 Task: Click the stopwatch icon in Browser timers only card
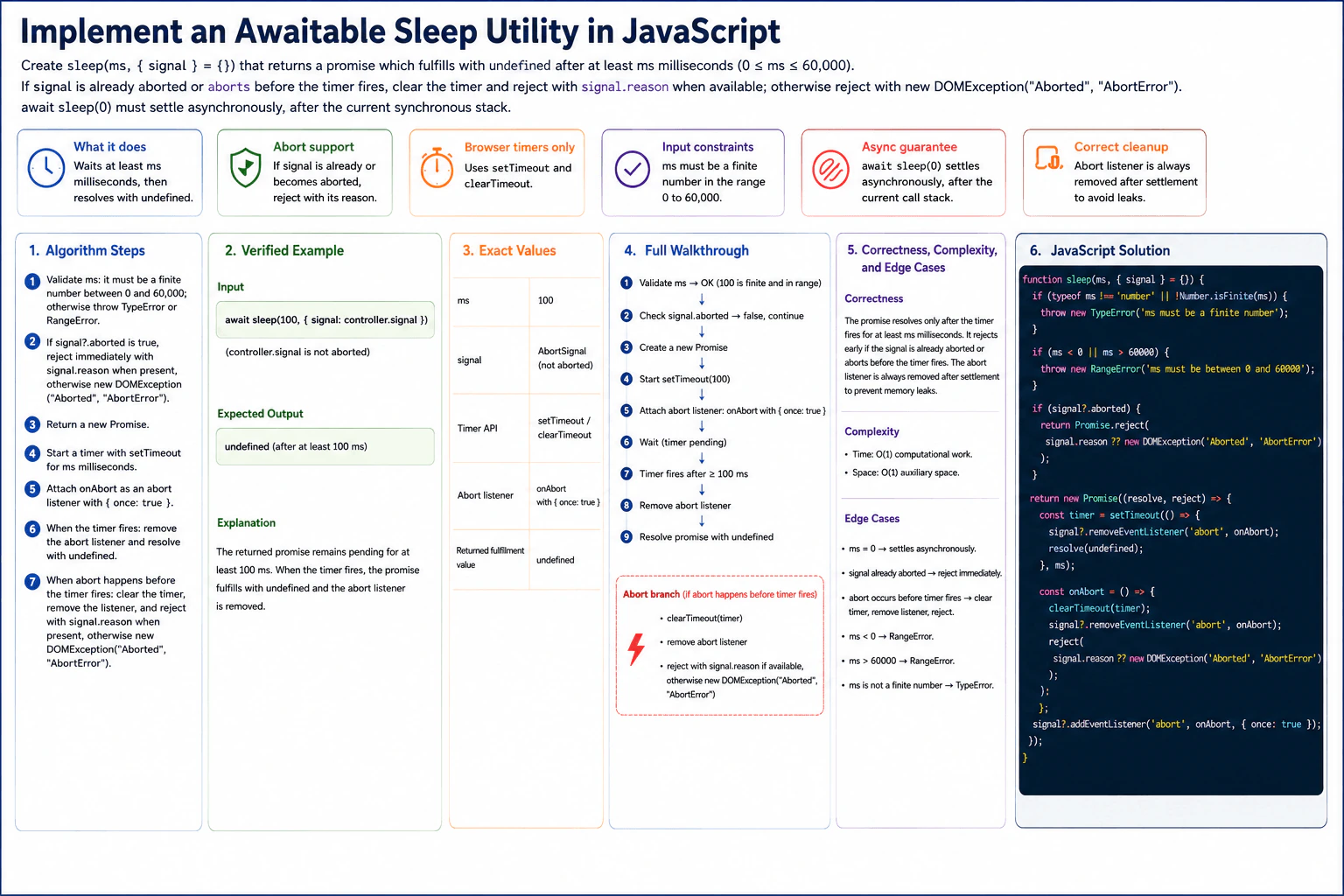[x=437, y=167]
